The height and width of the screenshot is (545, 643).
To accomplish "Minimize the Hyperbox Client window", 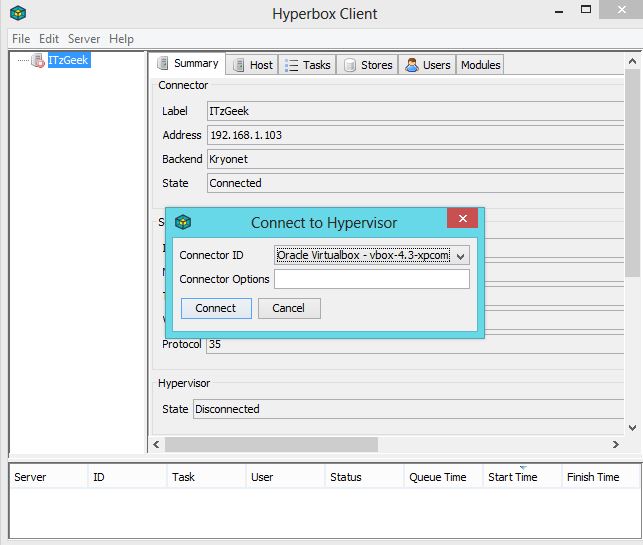I will tap(559, 11).
